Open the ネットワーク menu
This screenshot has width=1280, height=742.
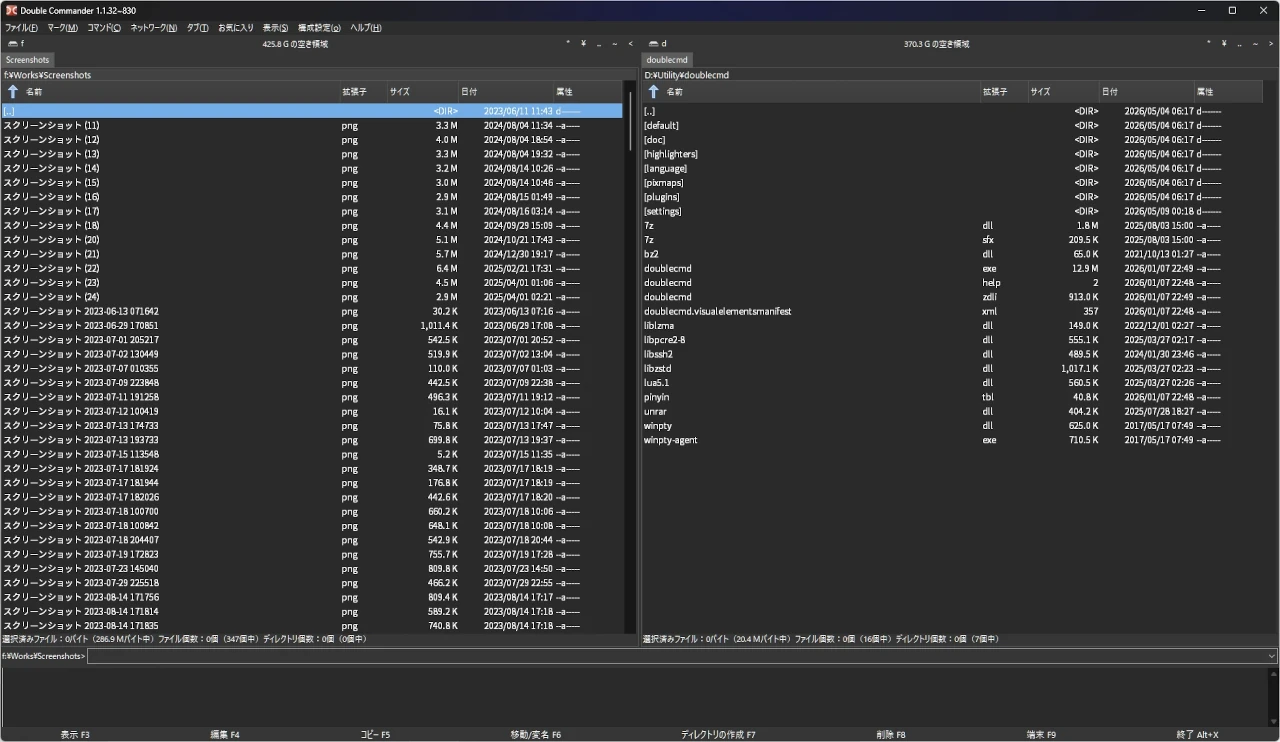(x=154, y=28)
